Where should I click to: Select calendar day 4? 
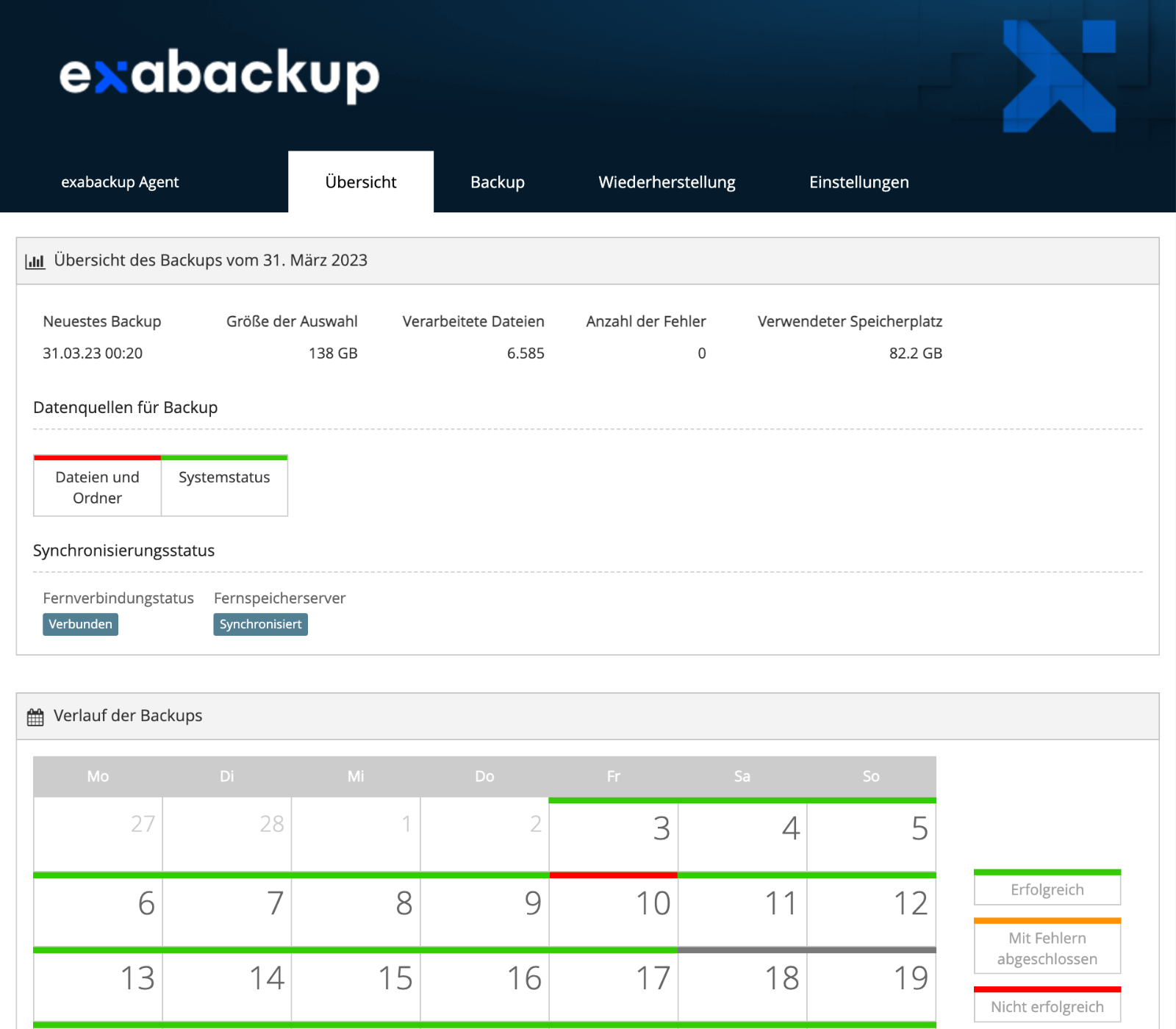point(742,835)
